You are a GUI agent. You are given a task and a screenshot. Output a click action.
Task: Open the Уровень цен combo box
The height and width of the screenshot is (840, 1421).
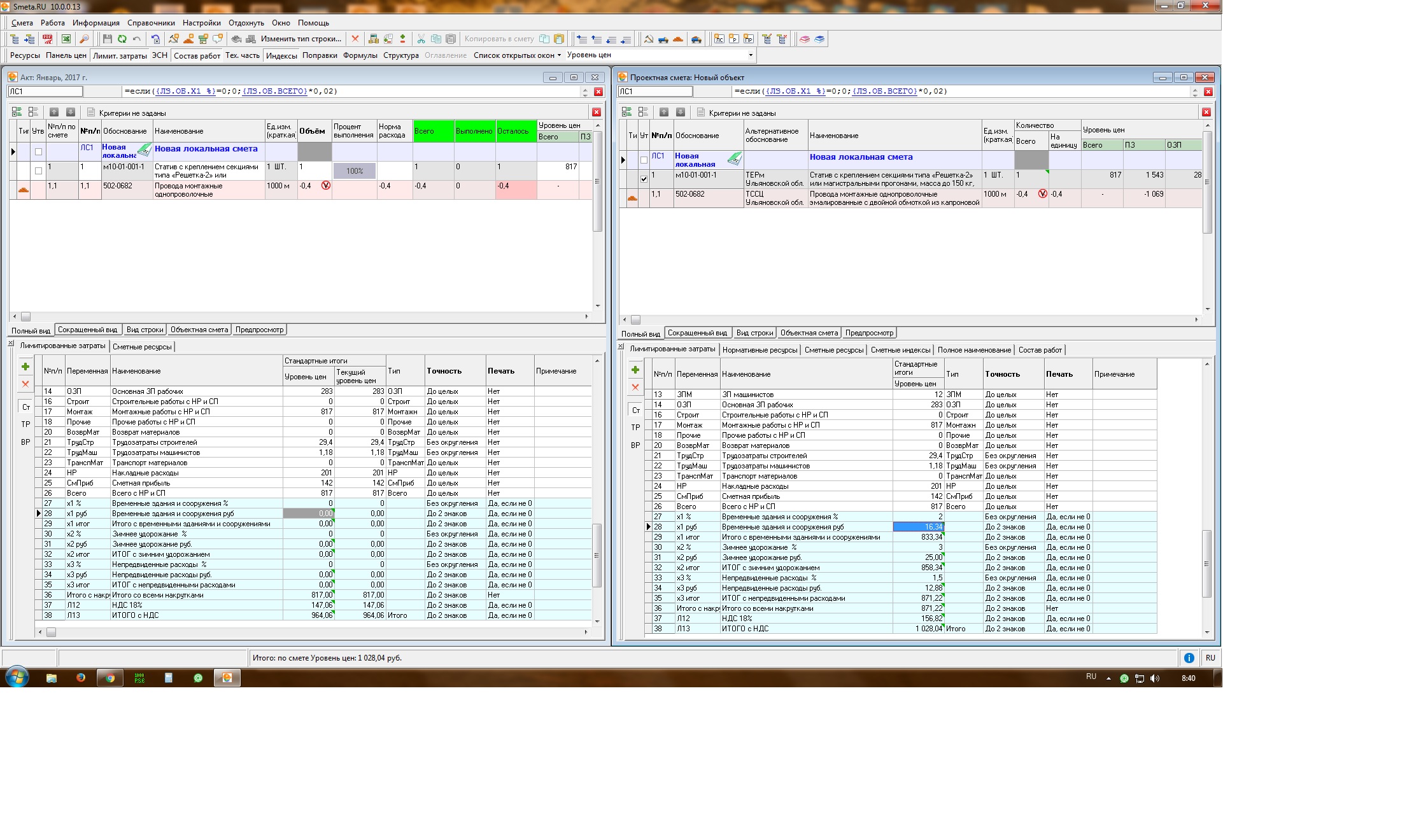click(660, 55)
